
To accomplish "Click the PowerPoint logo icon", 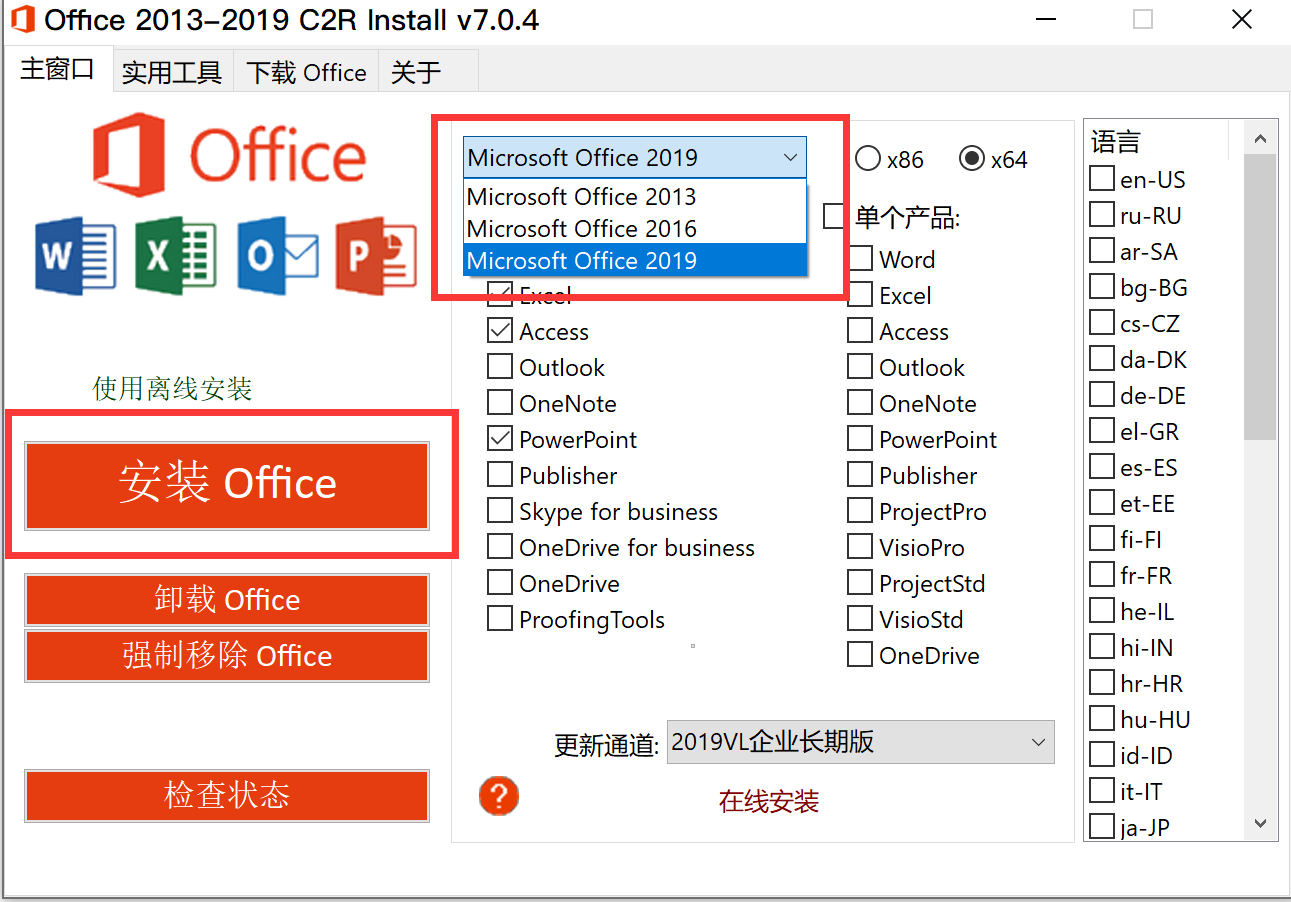I will click(376, 256).
